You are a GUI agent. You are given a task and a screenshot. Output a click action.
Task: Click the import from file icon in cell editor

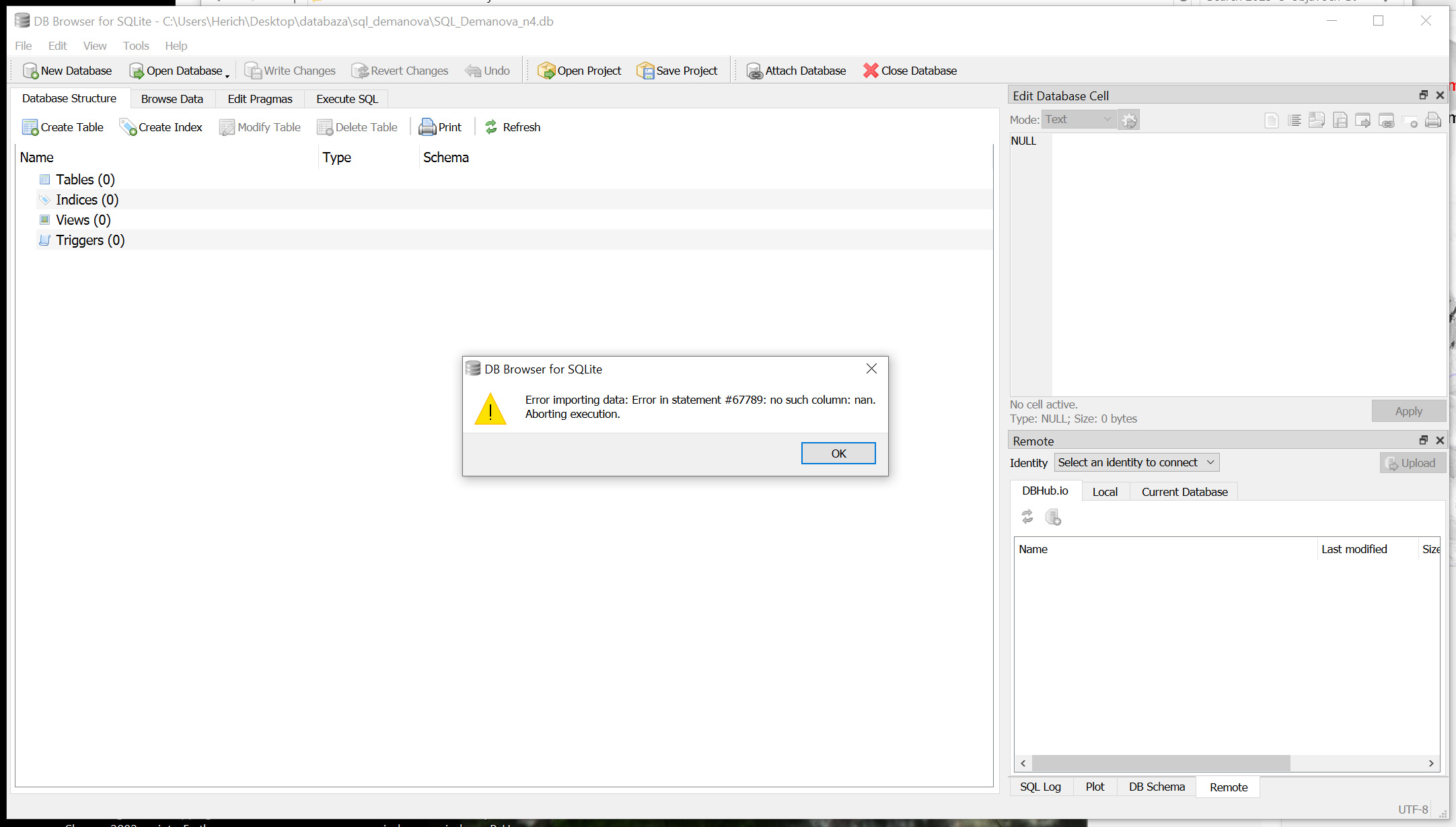coord(1317,120)
